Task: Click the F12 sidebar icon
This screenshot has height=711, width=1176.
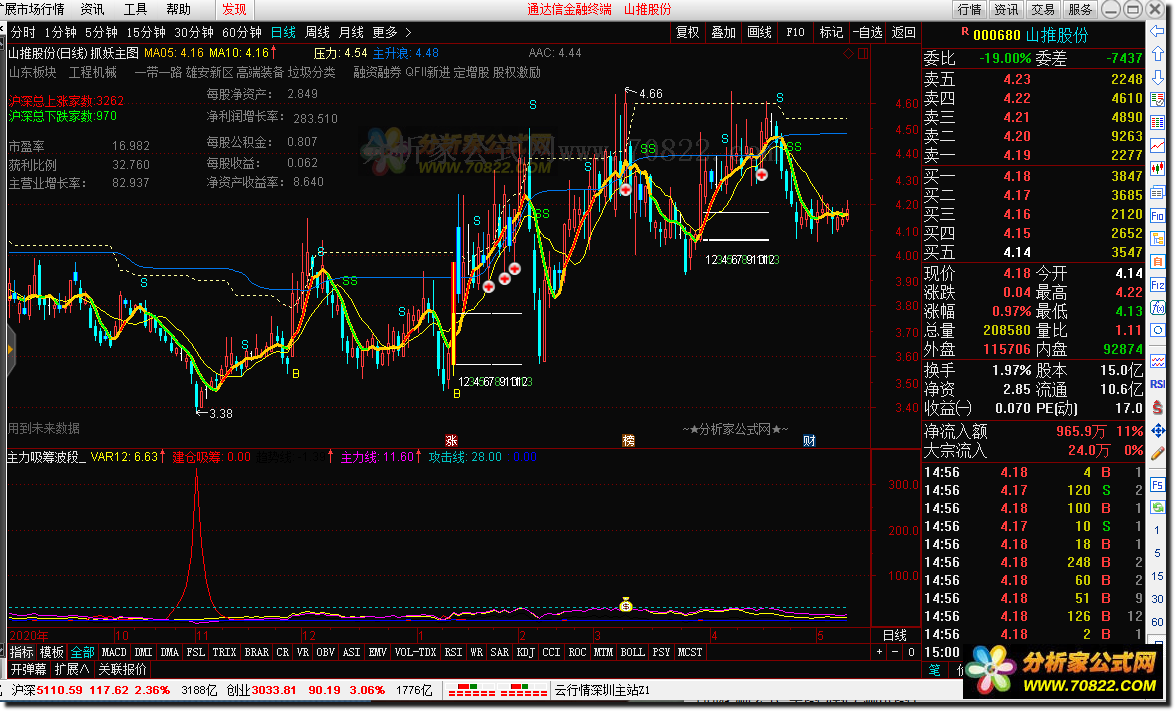Action: [1157, 285]
